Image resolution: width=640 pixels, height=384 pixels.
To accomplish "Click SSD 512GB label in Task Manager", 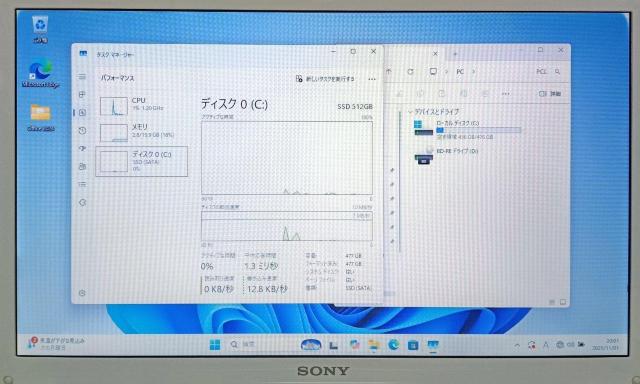I will (355, 107).
